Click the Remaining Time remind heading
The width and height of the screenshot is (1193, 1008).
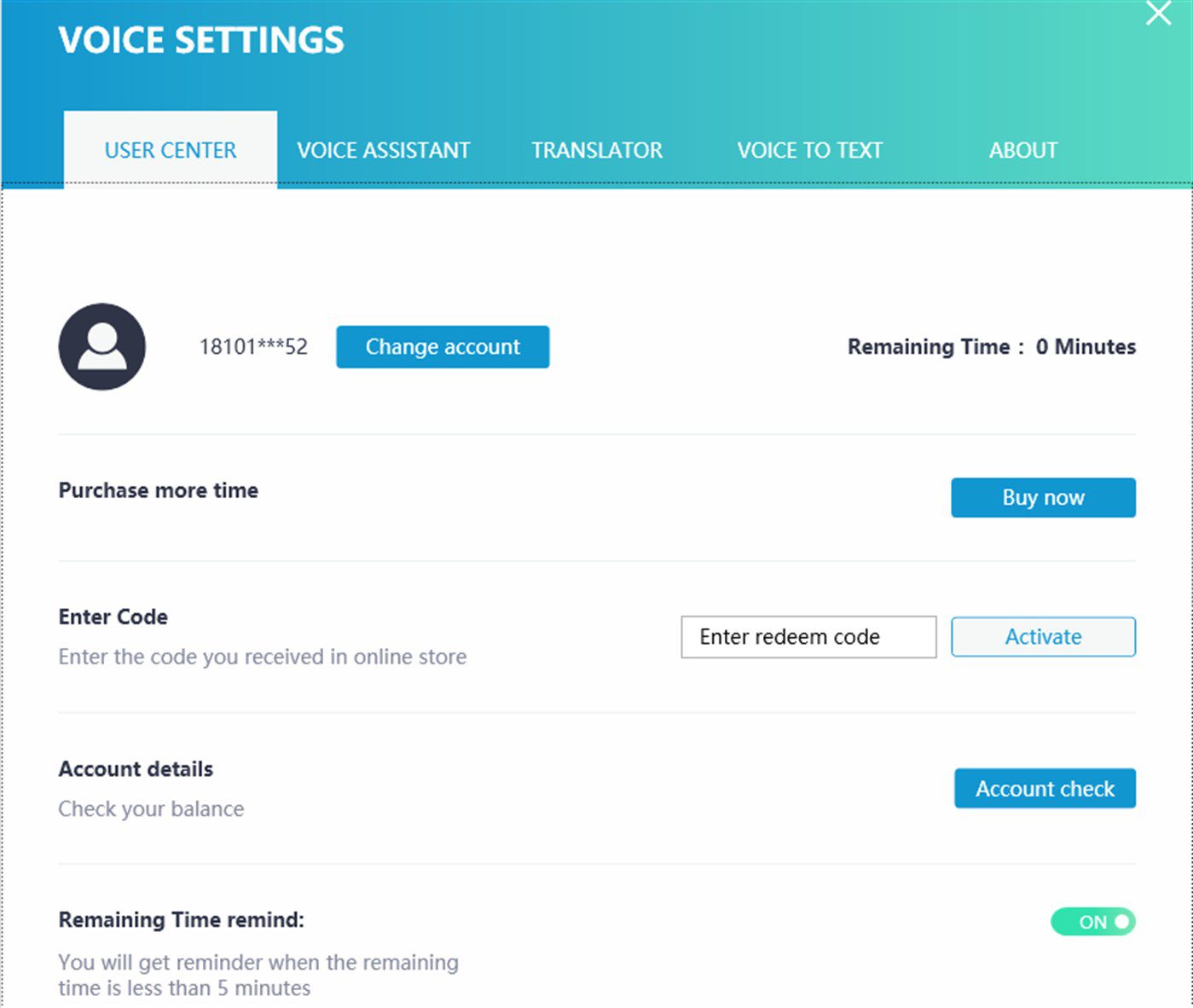coord(182,920)
